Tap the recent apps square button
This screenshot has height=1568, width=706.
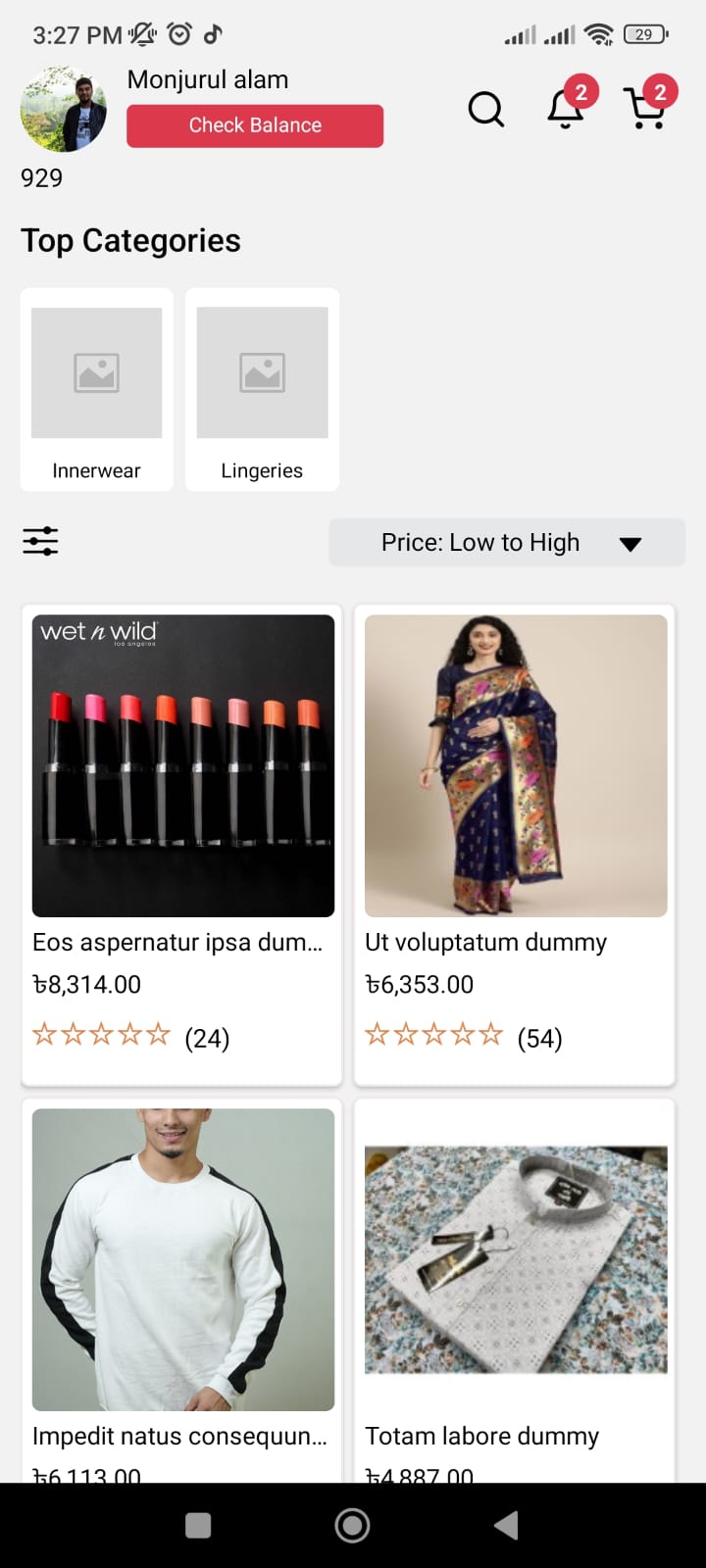[x=198, y=1525]
